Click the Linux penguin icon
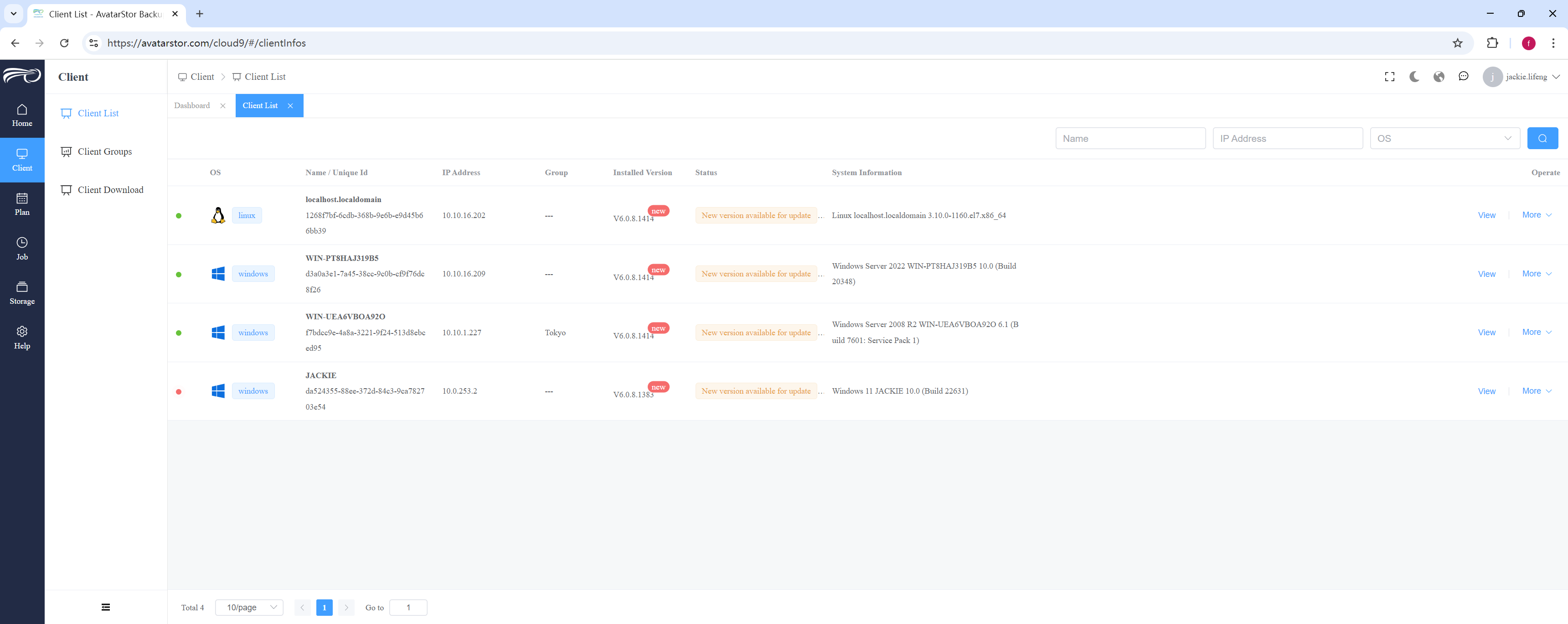1568x624 pixels. click(x=218, y=215)
